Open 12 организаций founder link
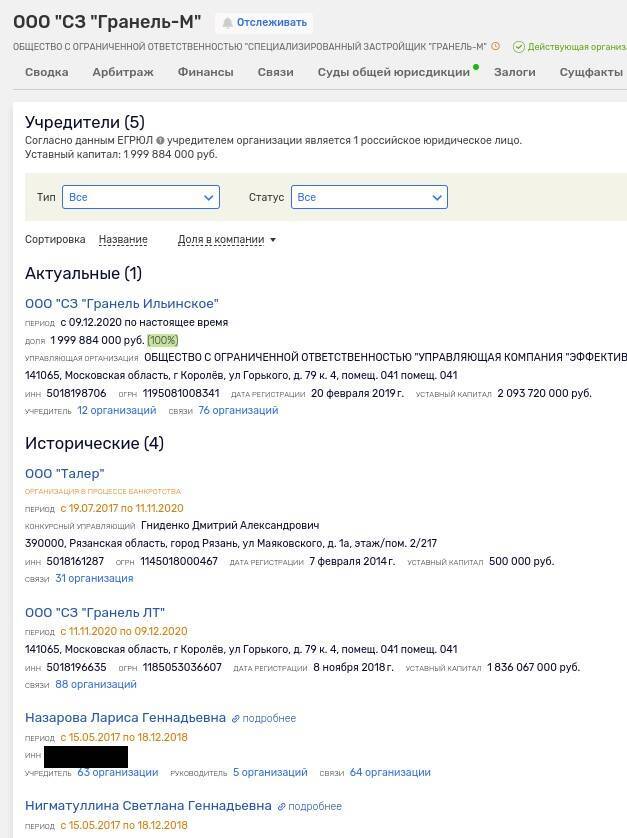The width and height of the screenshot is (627, 838). click(117, 410)
